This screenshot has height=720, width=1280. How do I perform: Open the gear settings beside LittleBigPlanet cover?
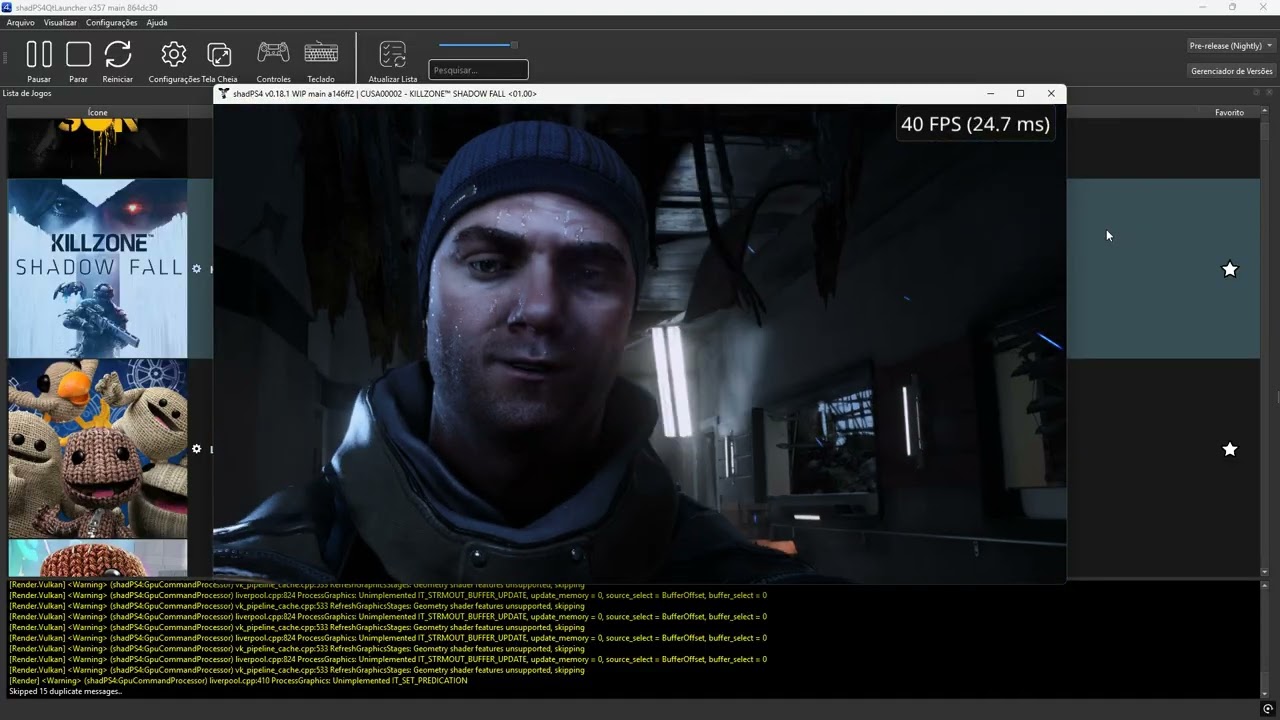tap(196, 449)
